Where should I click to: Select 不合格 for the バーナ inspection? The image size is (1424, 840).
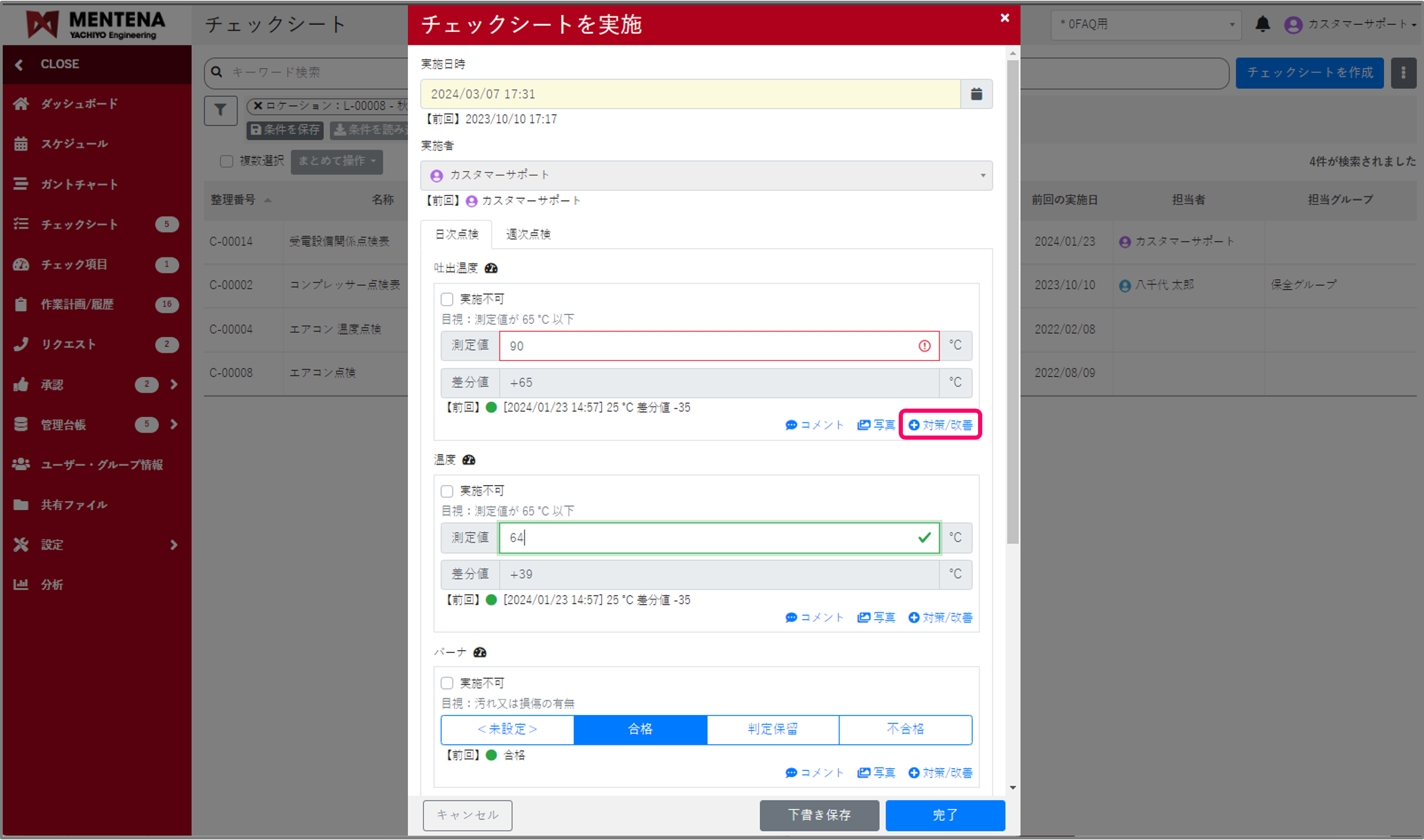click(905, 730)
